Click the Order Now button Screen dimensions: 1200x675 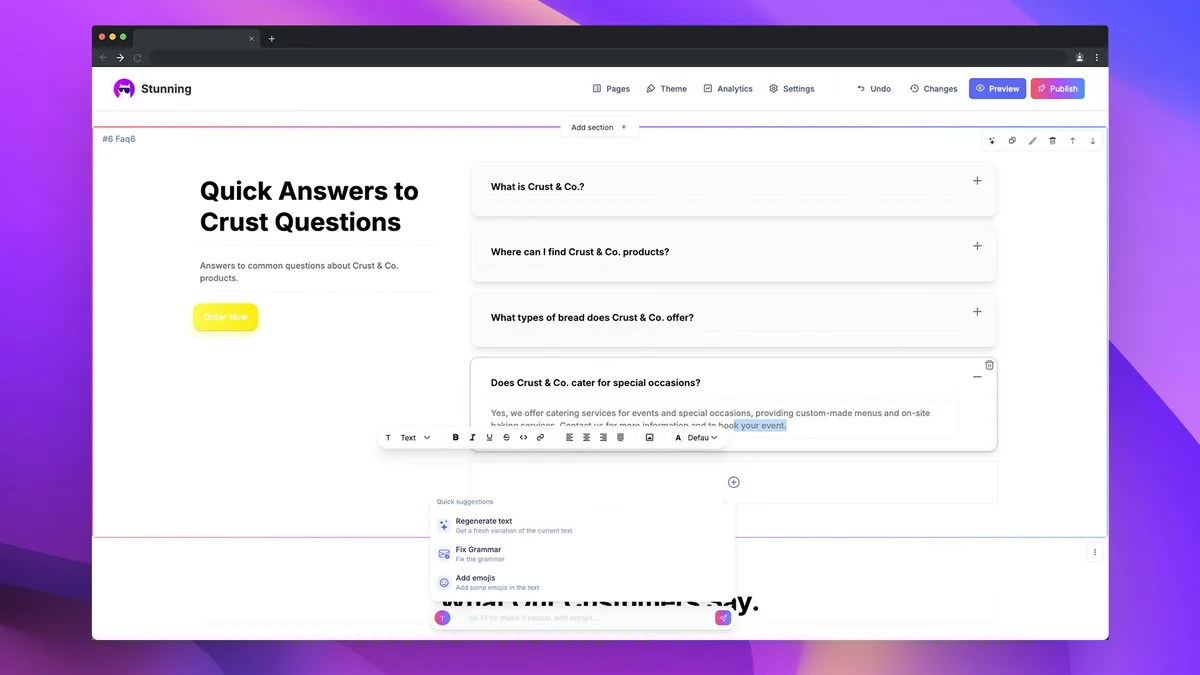coord(225,317)
